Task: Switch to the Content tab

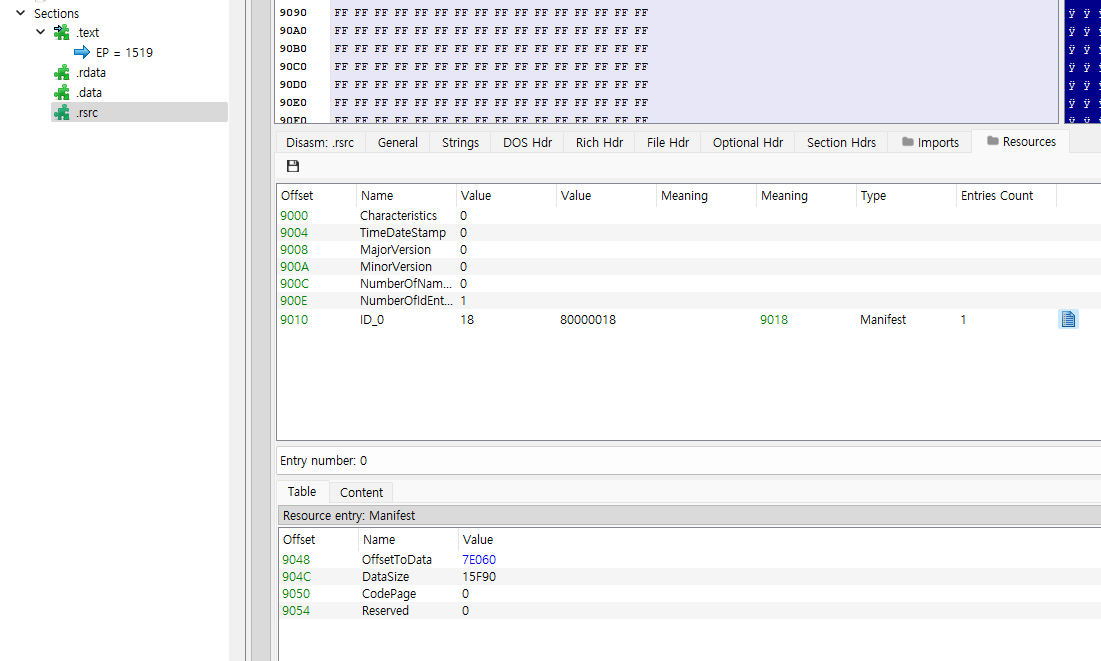Action: [x=361, y=492]
